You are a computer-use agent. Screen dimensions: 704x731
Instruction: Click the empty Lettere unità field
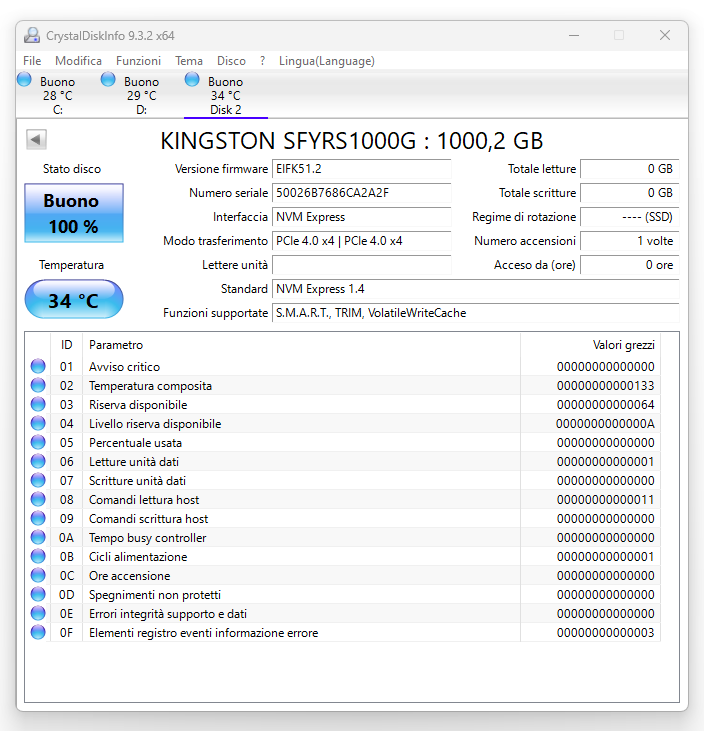(361, 265)
